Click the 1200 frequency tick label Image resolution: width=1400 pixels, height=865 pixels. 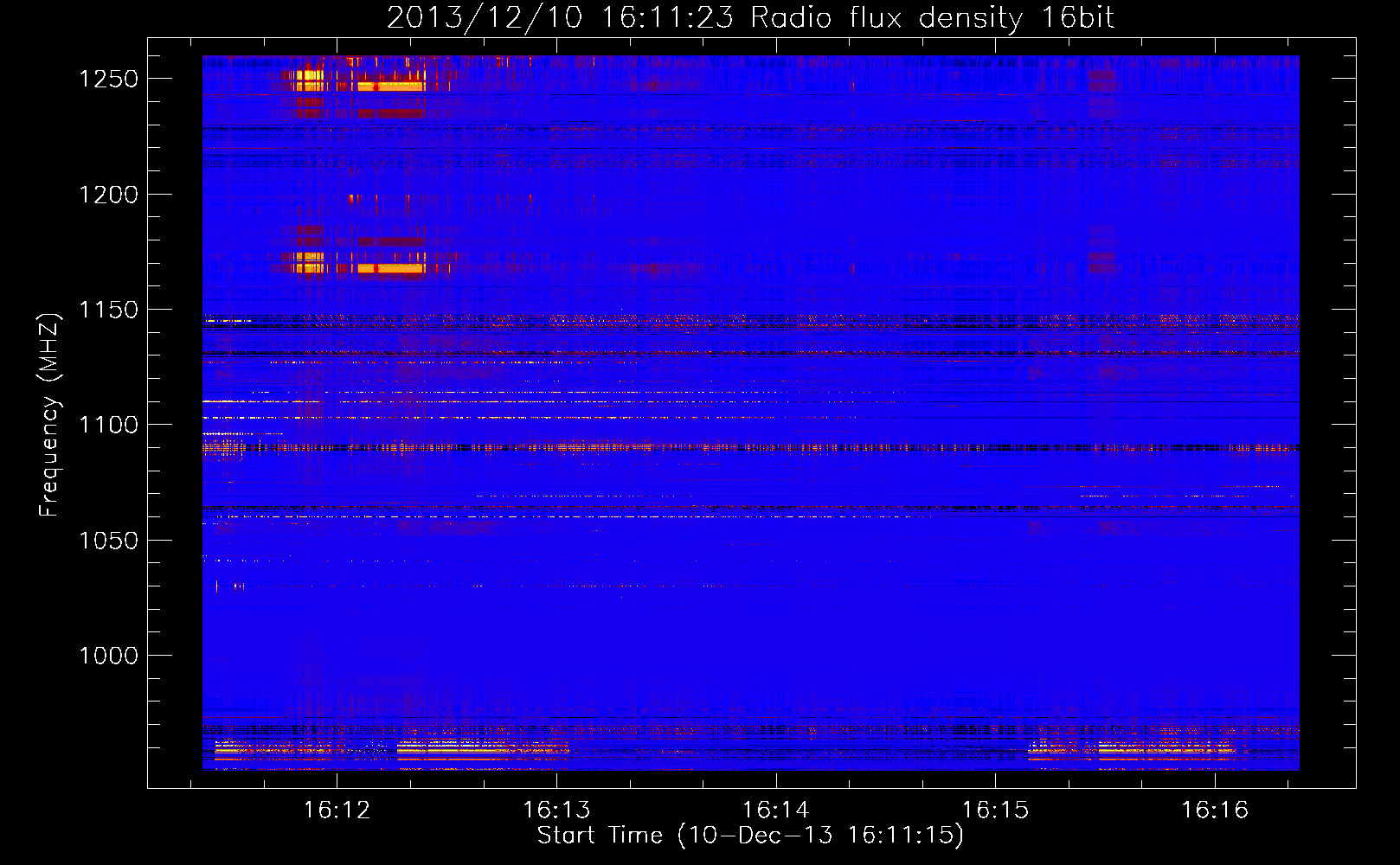(x=108, y=195)
